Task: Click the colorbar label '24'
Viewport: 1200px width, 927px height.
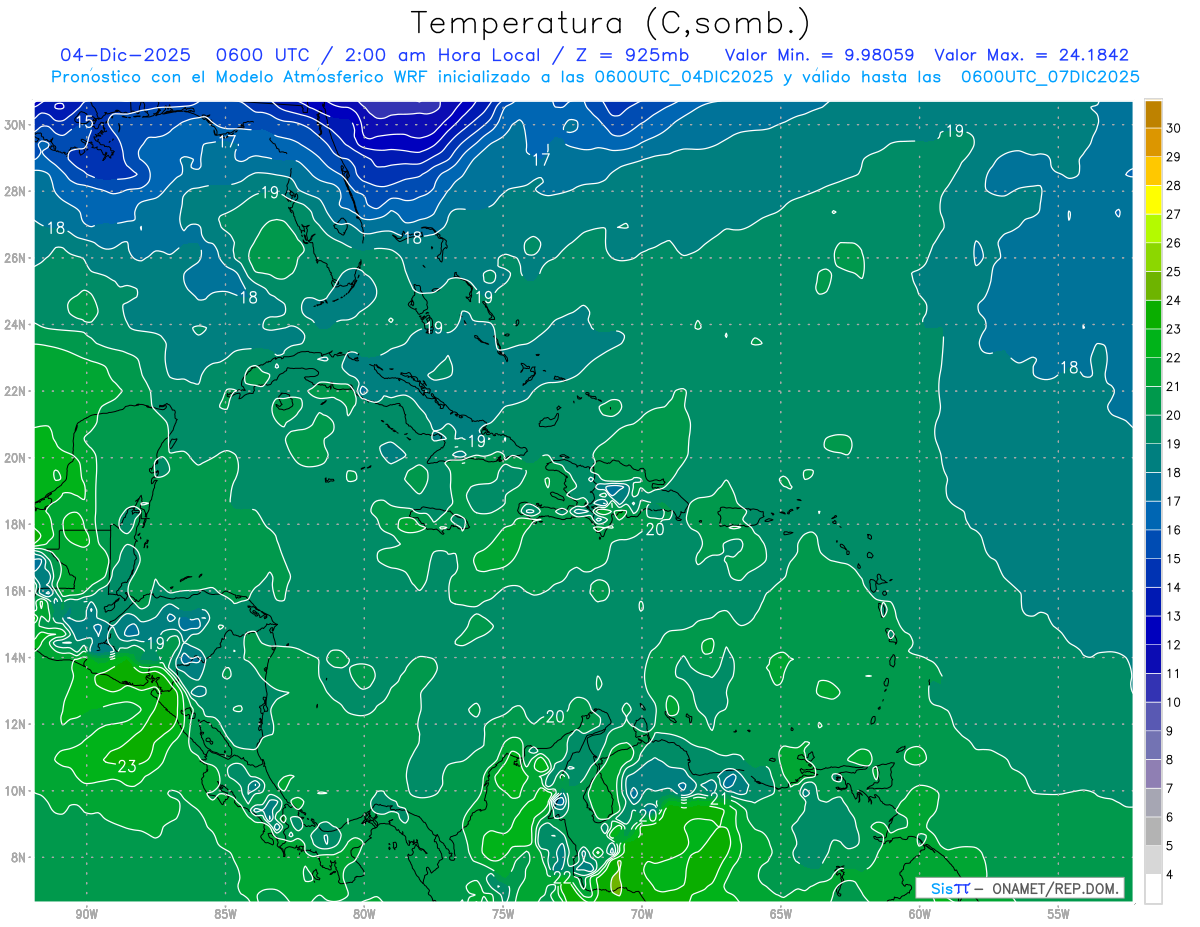Action: (x=1174, y=300)
